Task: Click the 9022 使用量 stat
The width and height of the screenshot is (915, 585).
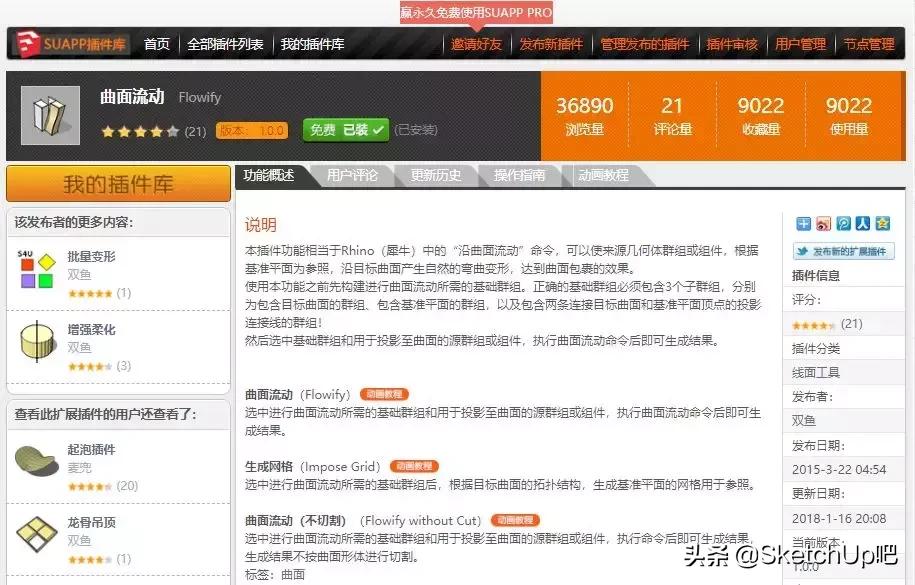Action: coord(848,116)
